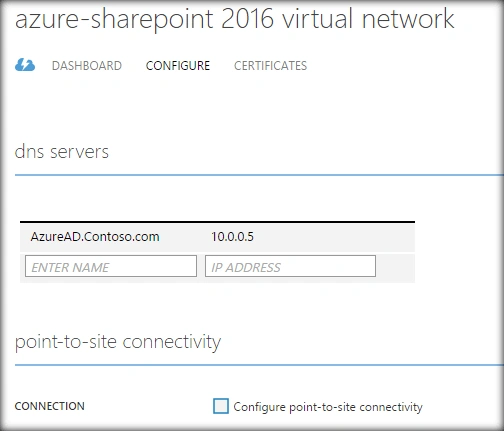Click the 'Configure point-to-site connectivity' label text

click(328, 407)
